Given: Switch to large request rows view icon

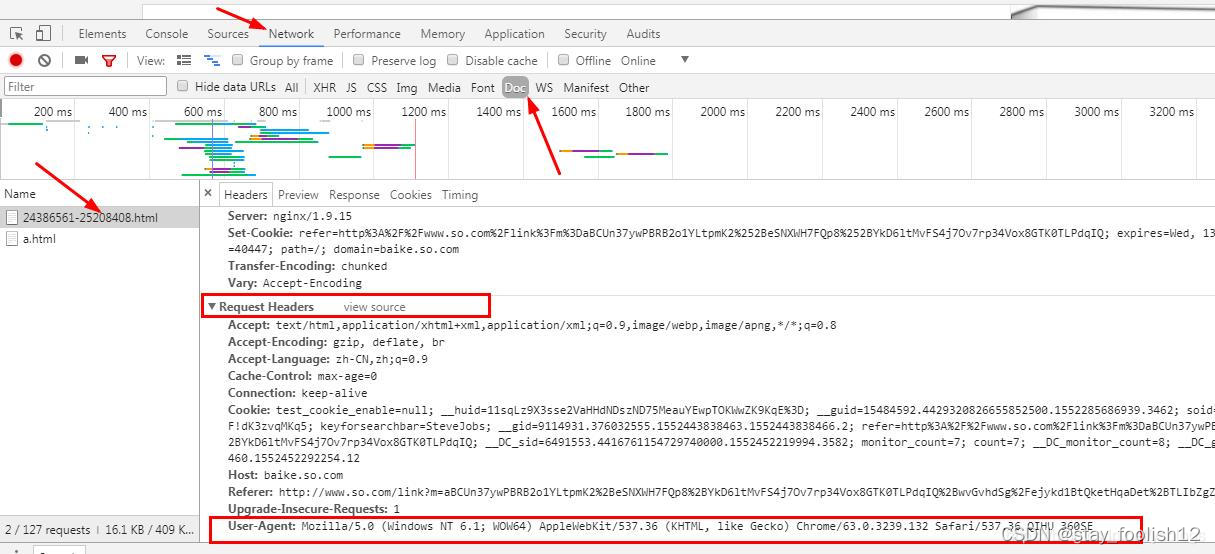Looking at the screenshot, I should click(184, 61).
